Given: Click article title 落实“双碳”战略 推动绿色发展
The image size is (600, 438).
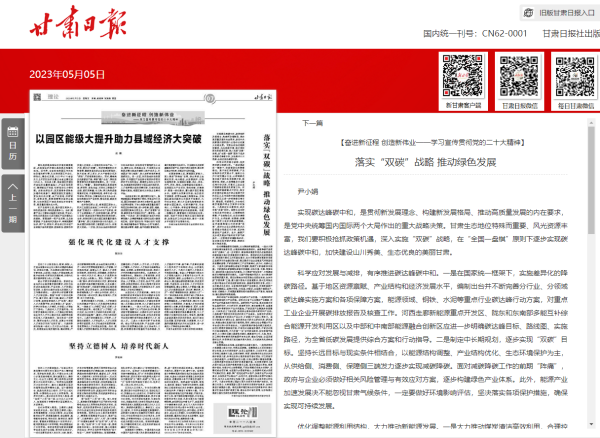Looking at the screenshot, I should pos(425,162).
